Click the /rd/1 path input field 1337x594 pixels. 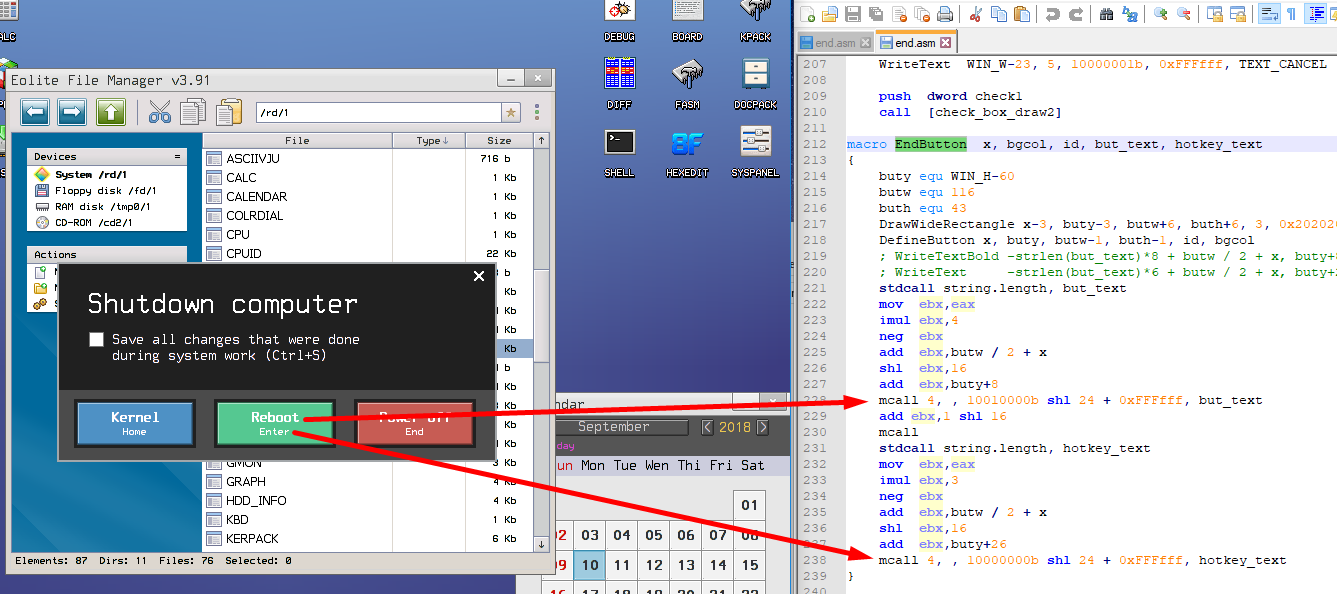coord(378,112)
